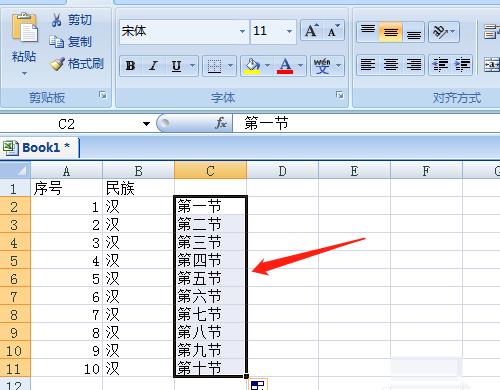Open the Underline style dropdown arrow

coord(192,66)
